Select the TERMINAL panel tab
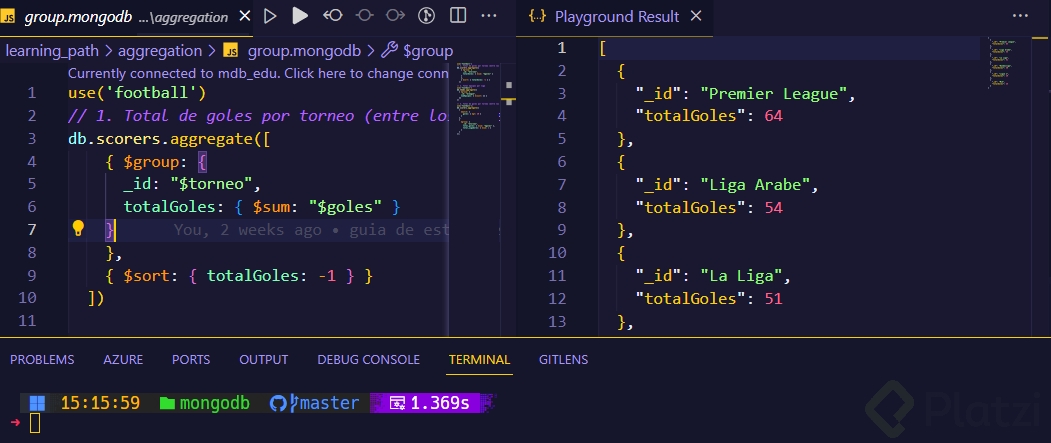The image size is (1051, 443). (479, 360)
